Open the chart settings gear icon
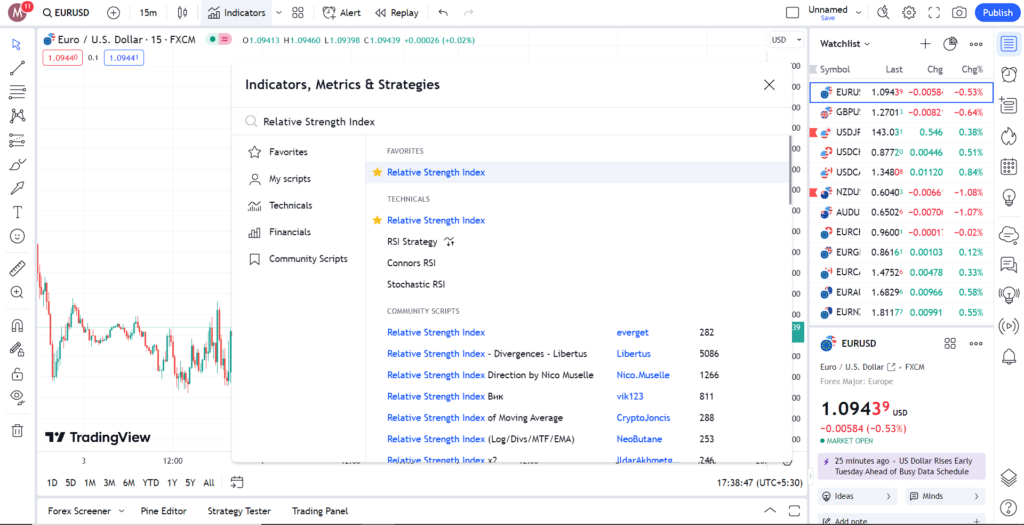Screen dimensions: 1024x525 (908, 13)
